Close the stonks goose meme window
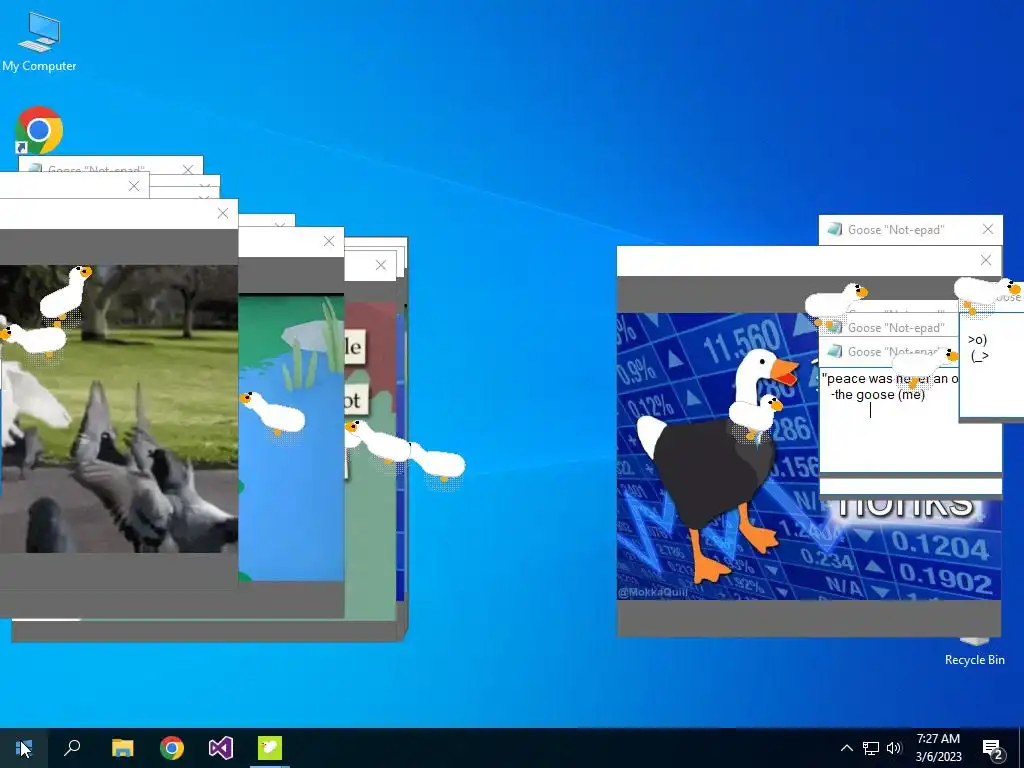1024x768 pixels. (986, 261)
